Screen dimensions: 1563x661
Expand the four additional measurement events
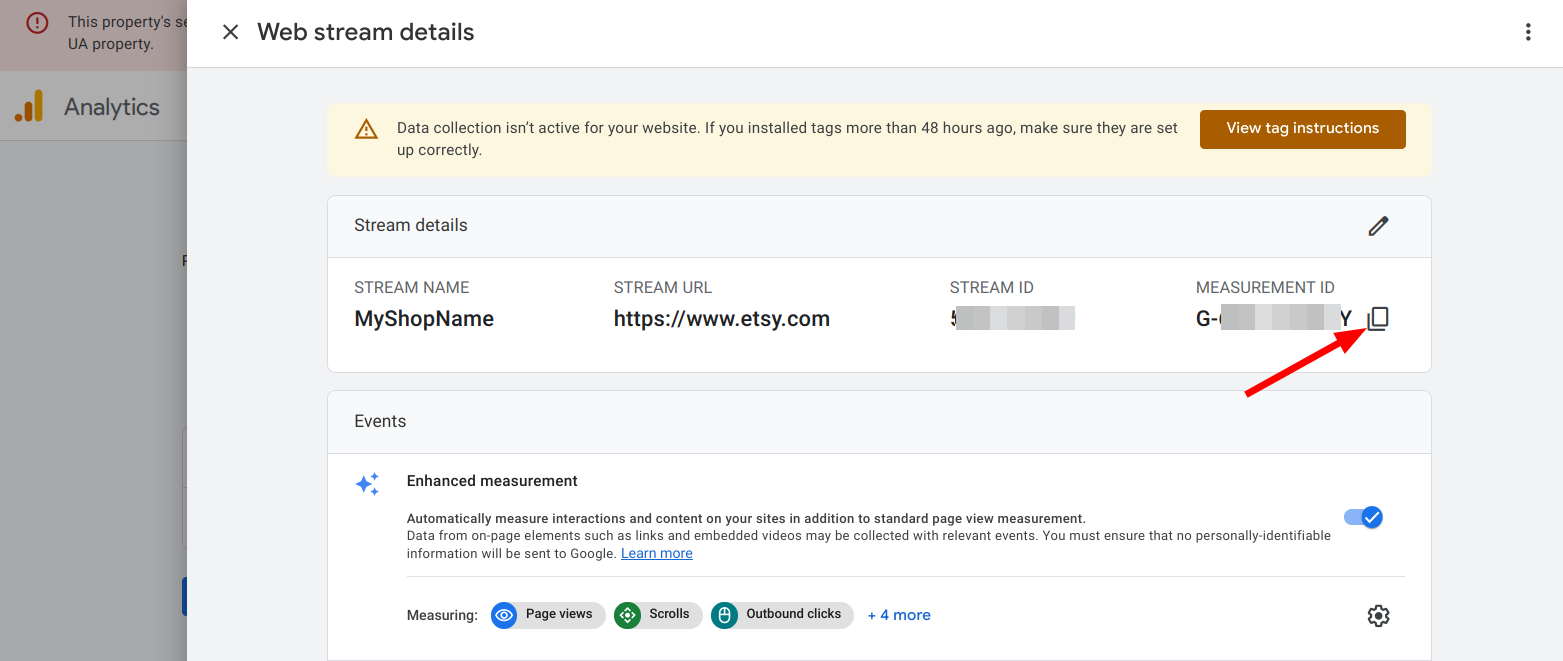[898, 614]
